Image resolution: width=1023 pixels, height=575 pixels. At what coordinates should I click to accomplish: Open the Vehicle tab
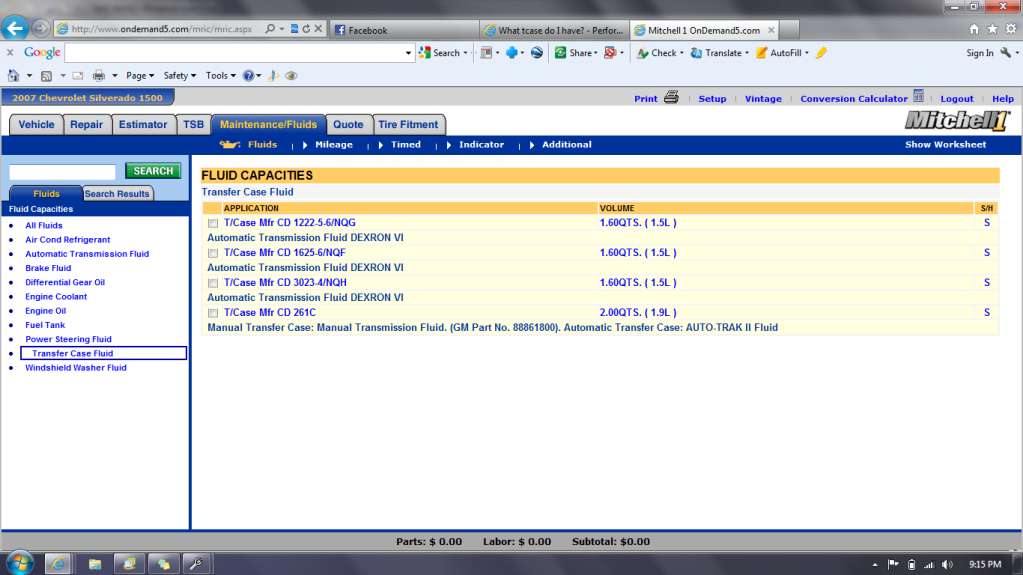[37, 125]
